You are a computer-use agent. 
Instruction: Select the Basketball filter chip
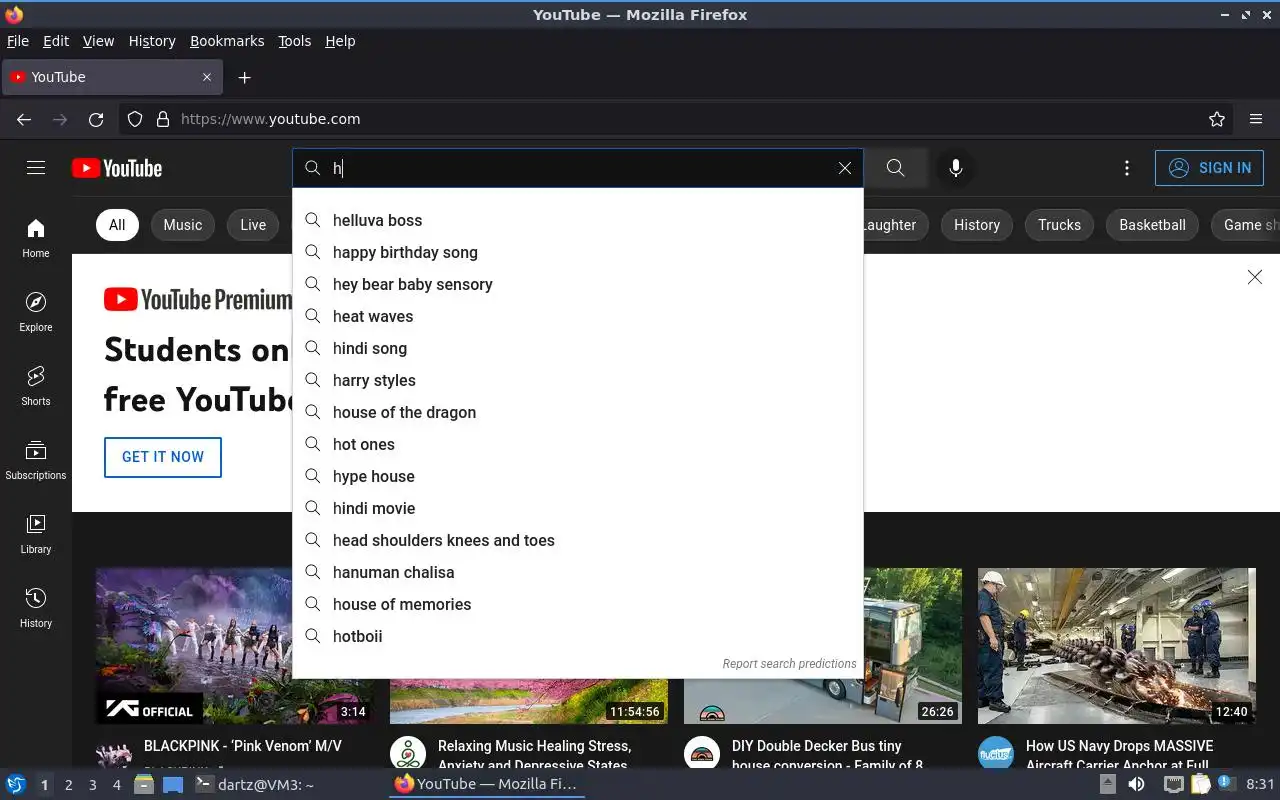(1152, 225)
